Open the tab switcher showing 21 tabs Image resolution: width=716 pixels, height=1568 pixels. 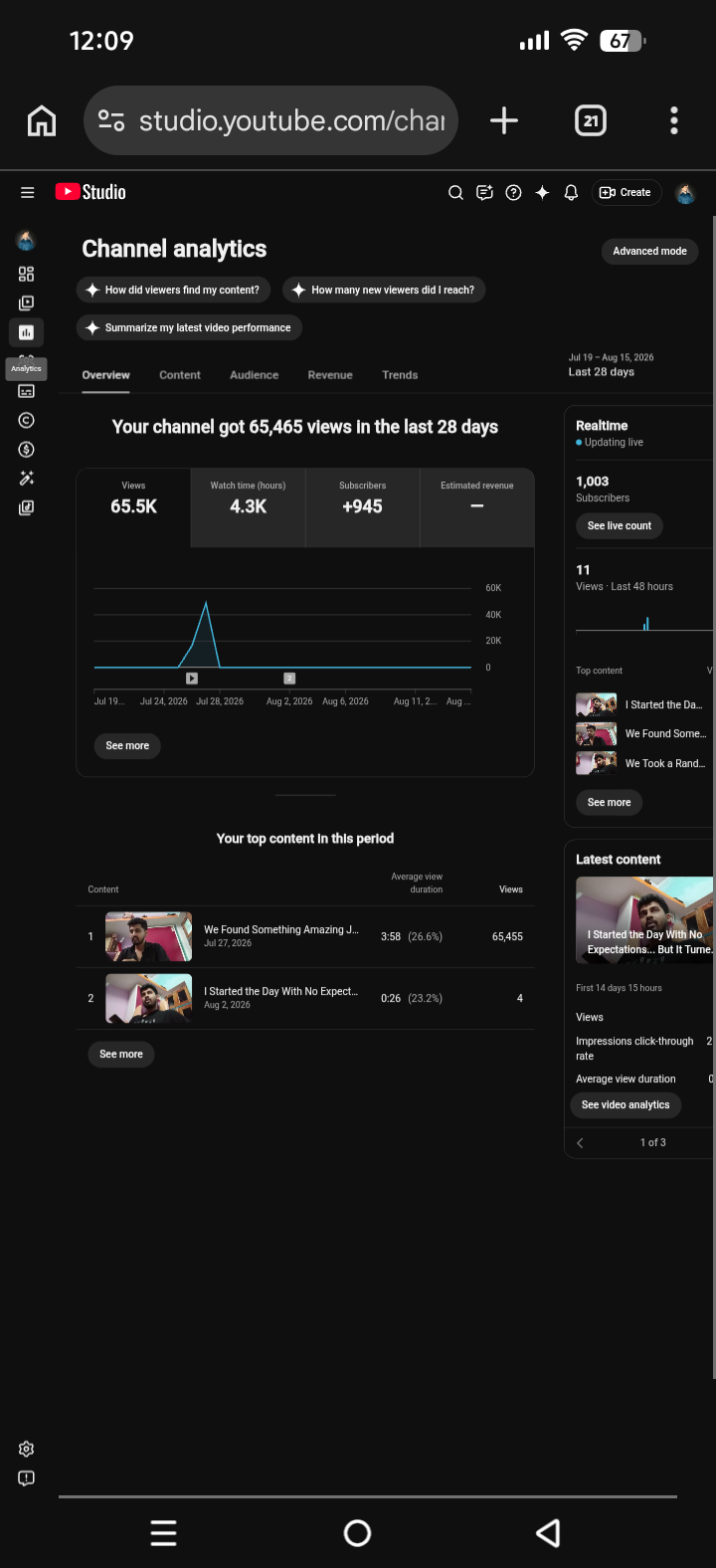pos(591,120)
